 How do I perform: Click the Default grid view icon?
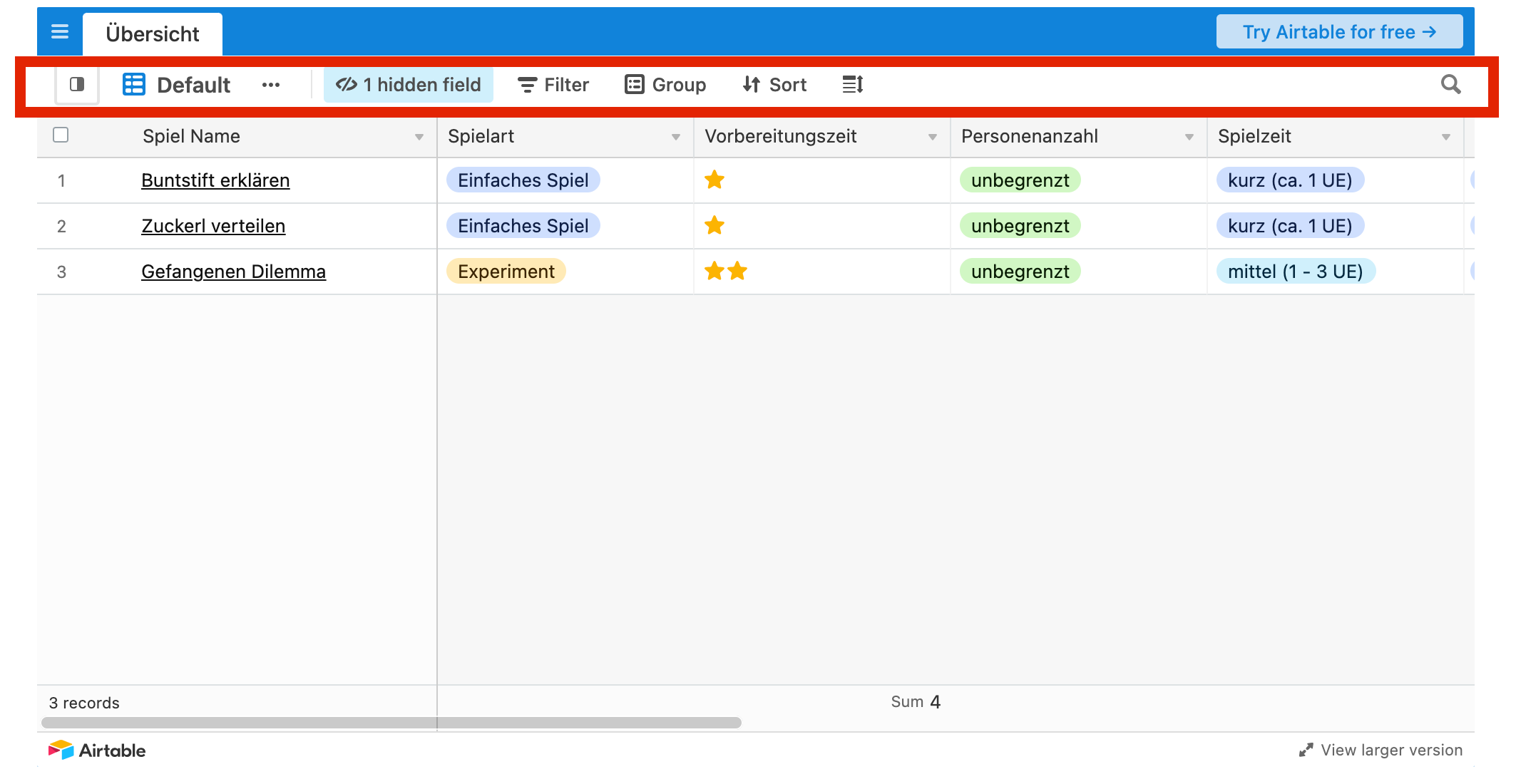(x=134, y=84)
